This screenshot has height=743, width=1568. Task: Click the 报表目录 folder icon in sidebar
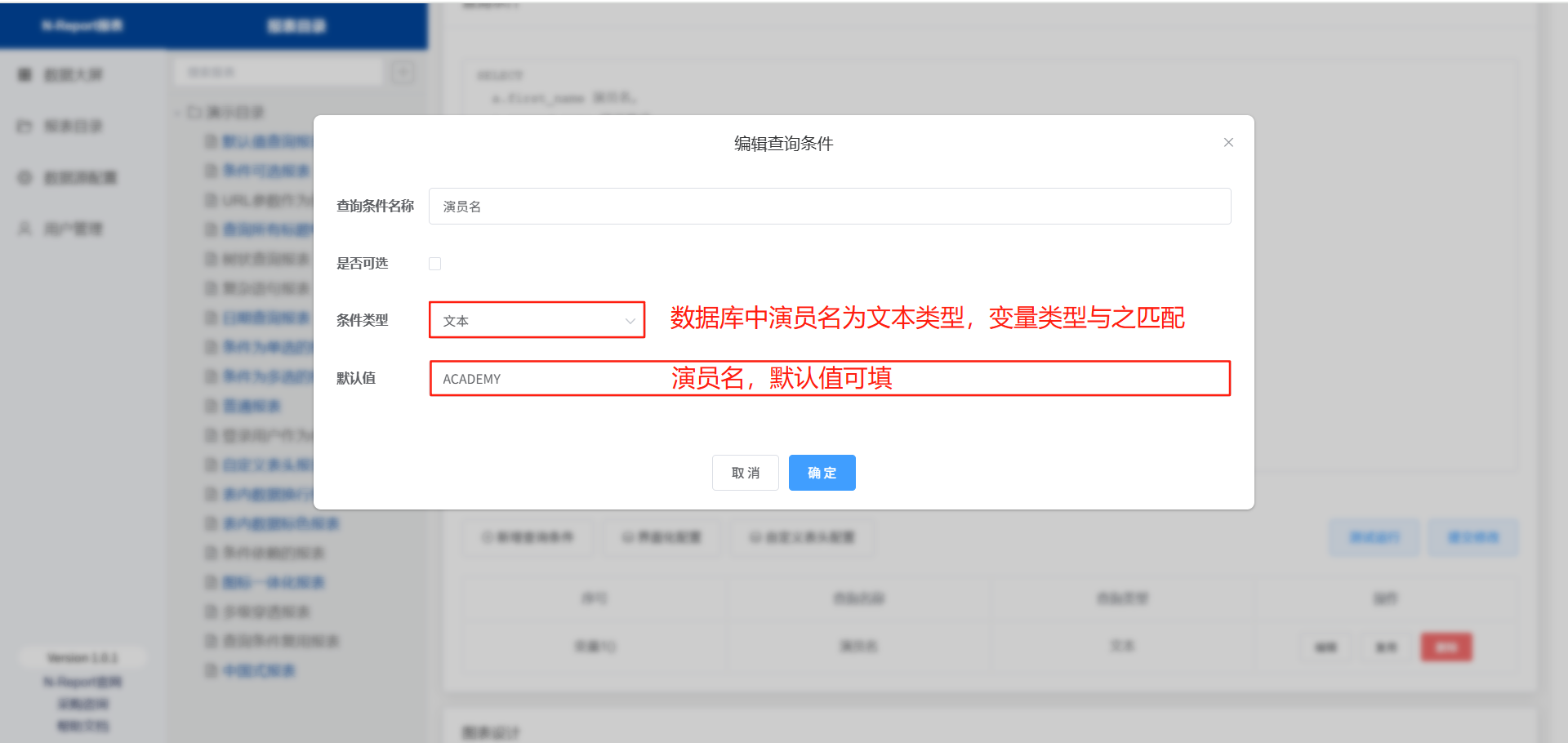(24, 127)
